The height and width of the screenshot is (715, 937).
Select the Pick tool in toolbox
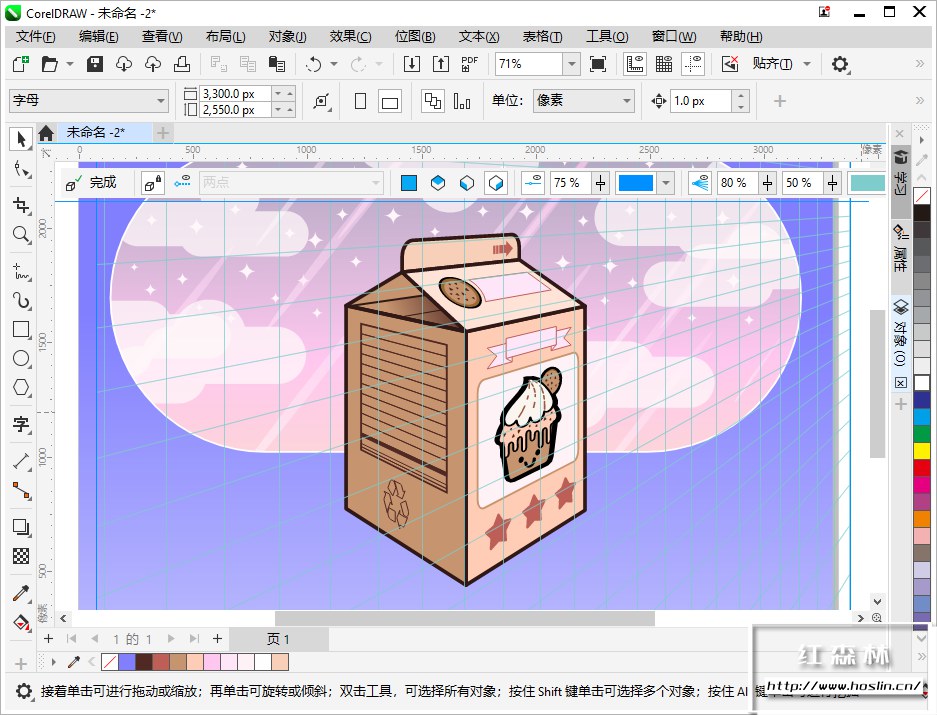[x=21, y=139]
